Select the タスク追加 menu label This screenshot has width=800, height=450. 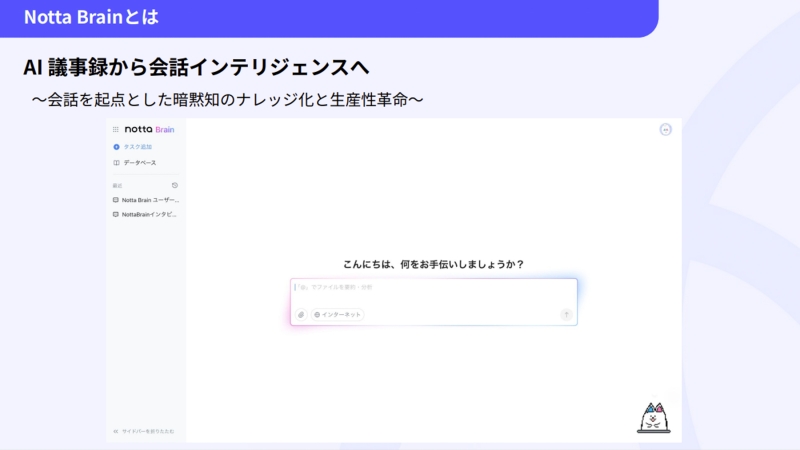138,147
